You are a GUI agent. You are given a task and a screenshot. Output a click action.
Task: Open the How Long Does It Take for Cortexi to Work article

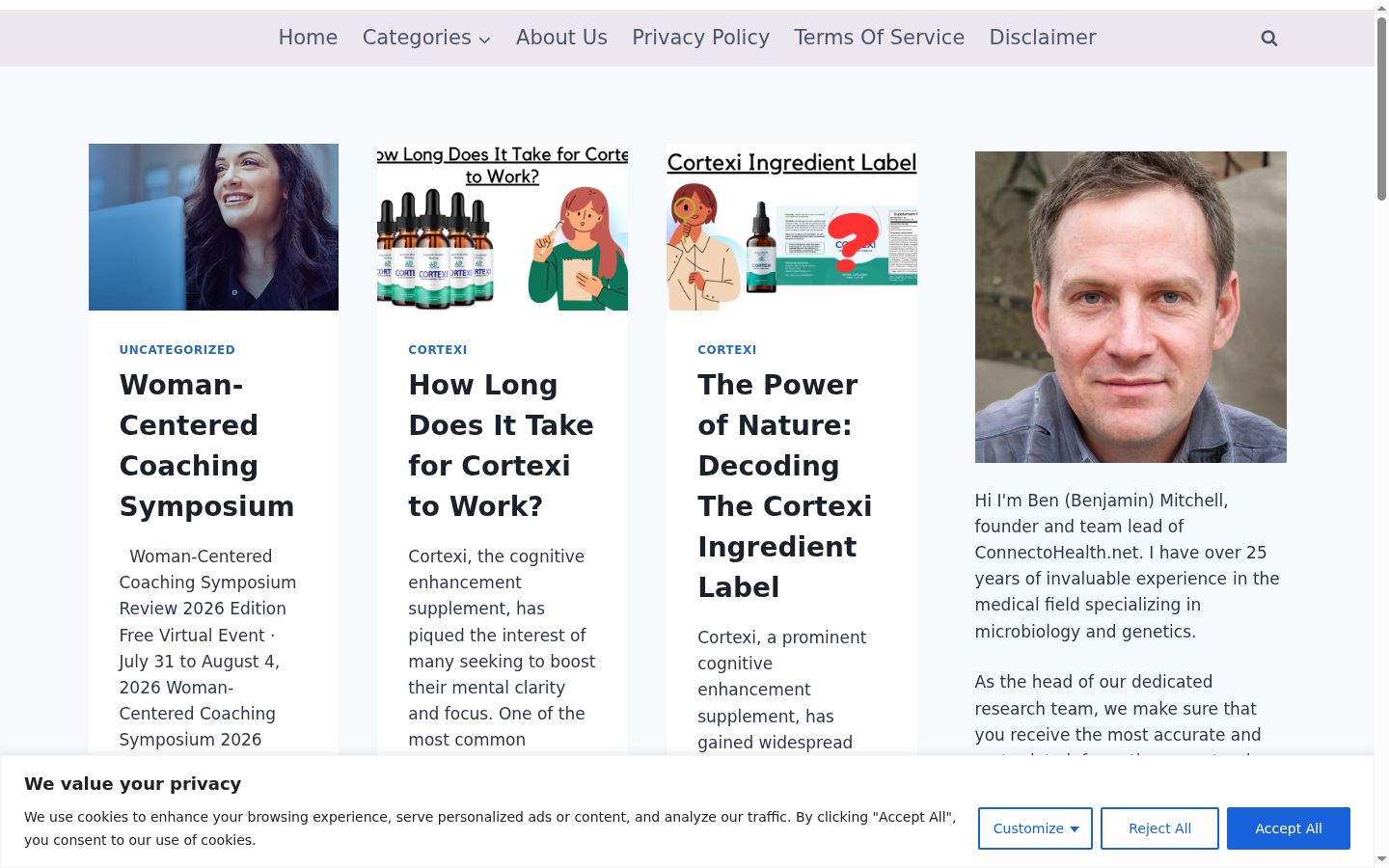coord(501,446)
